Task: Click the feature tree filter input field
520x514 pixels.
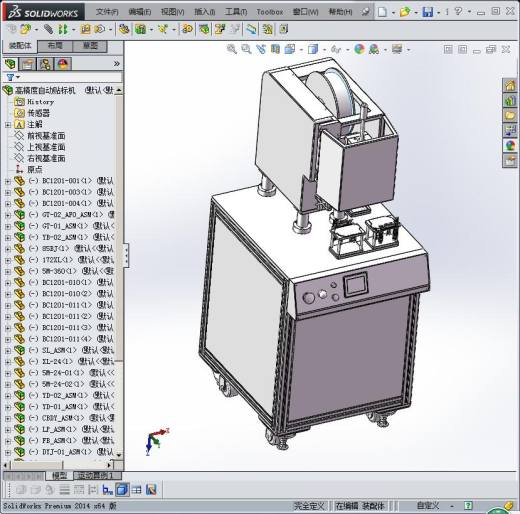Action: coord(71,77)
